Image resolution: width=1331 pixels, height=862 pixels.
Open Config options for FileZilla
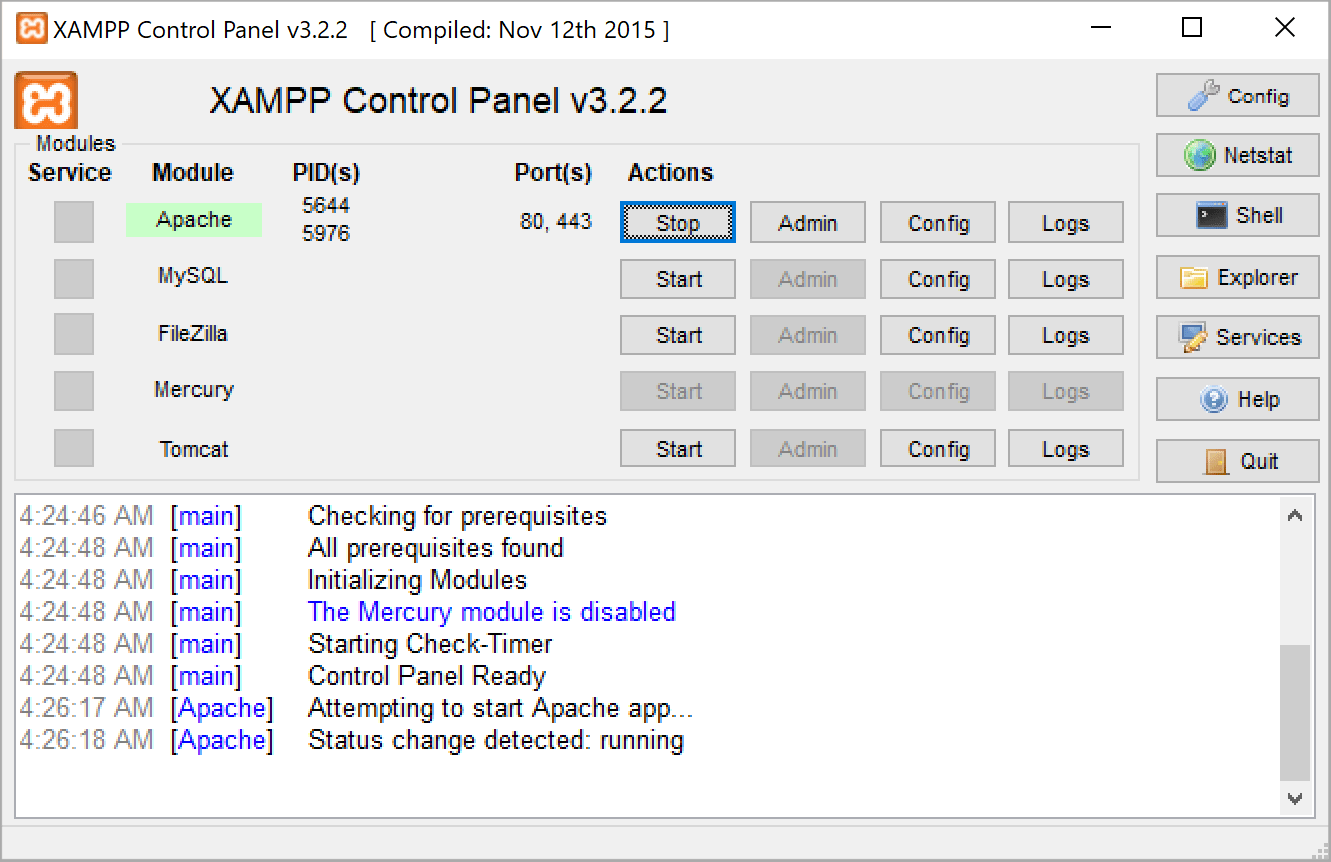click(x=938, y=335)
